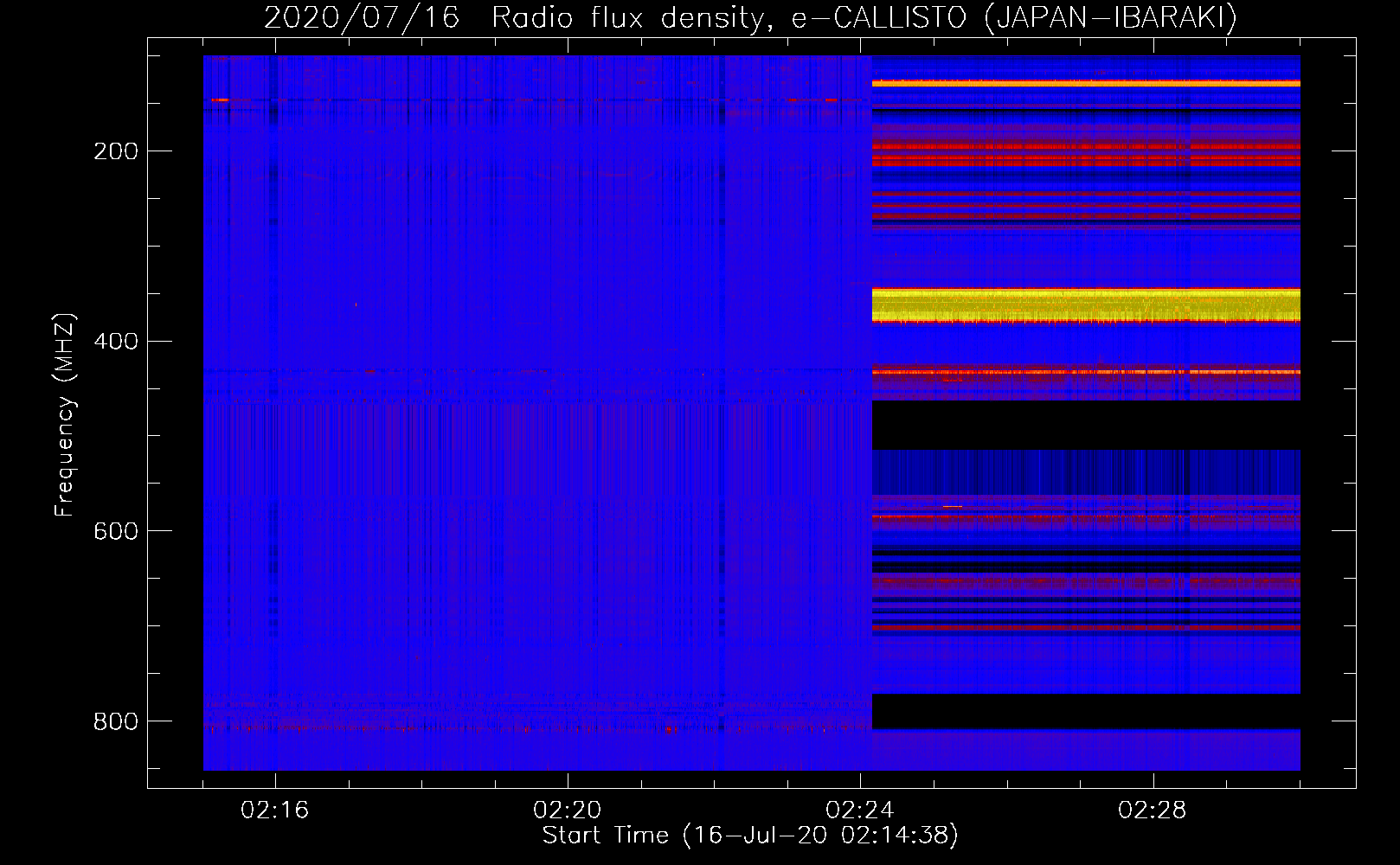Screen dimensions: 1400x865
Task: Click the 400 frequency tick label
Action: (x=116, y=341)
